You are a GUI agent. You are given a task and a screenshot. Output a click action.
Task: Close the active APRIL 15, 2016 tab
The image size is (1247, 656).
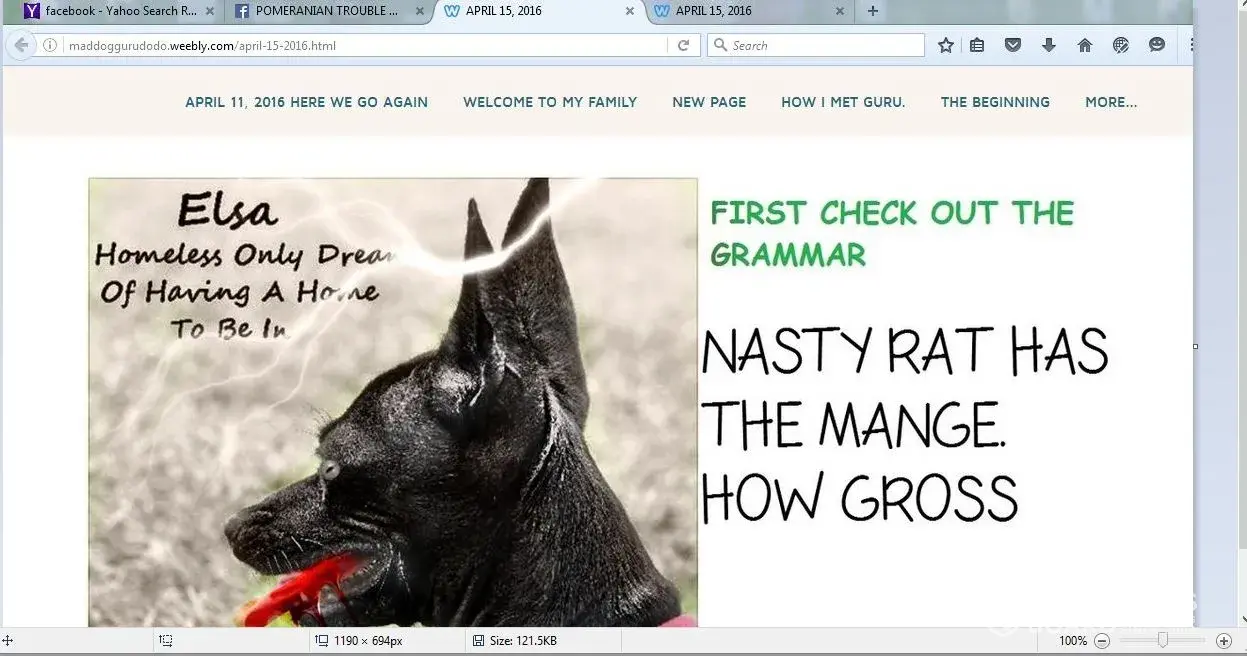[x=629, y=12]
